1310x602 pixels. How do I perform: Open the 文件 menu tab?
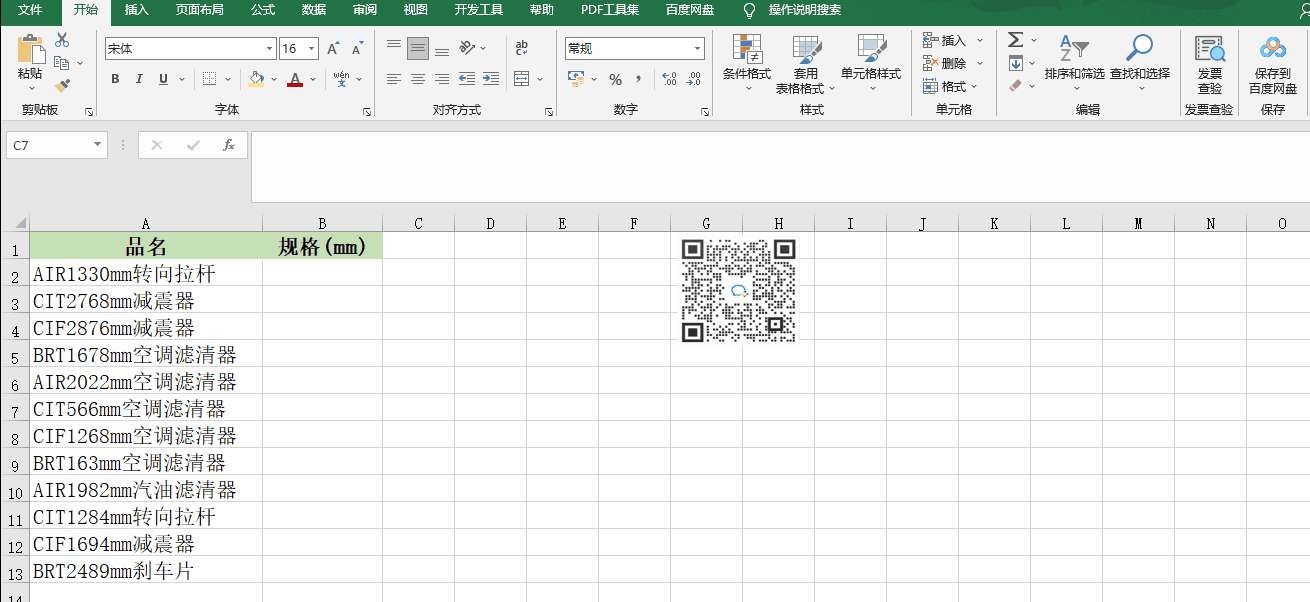point(30,10)
